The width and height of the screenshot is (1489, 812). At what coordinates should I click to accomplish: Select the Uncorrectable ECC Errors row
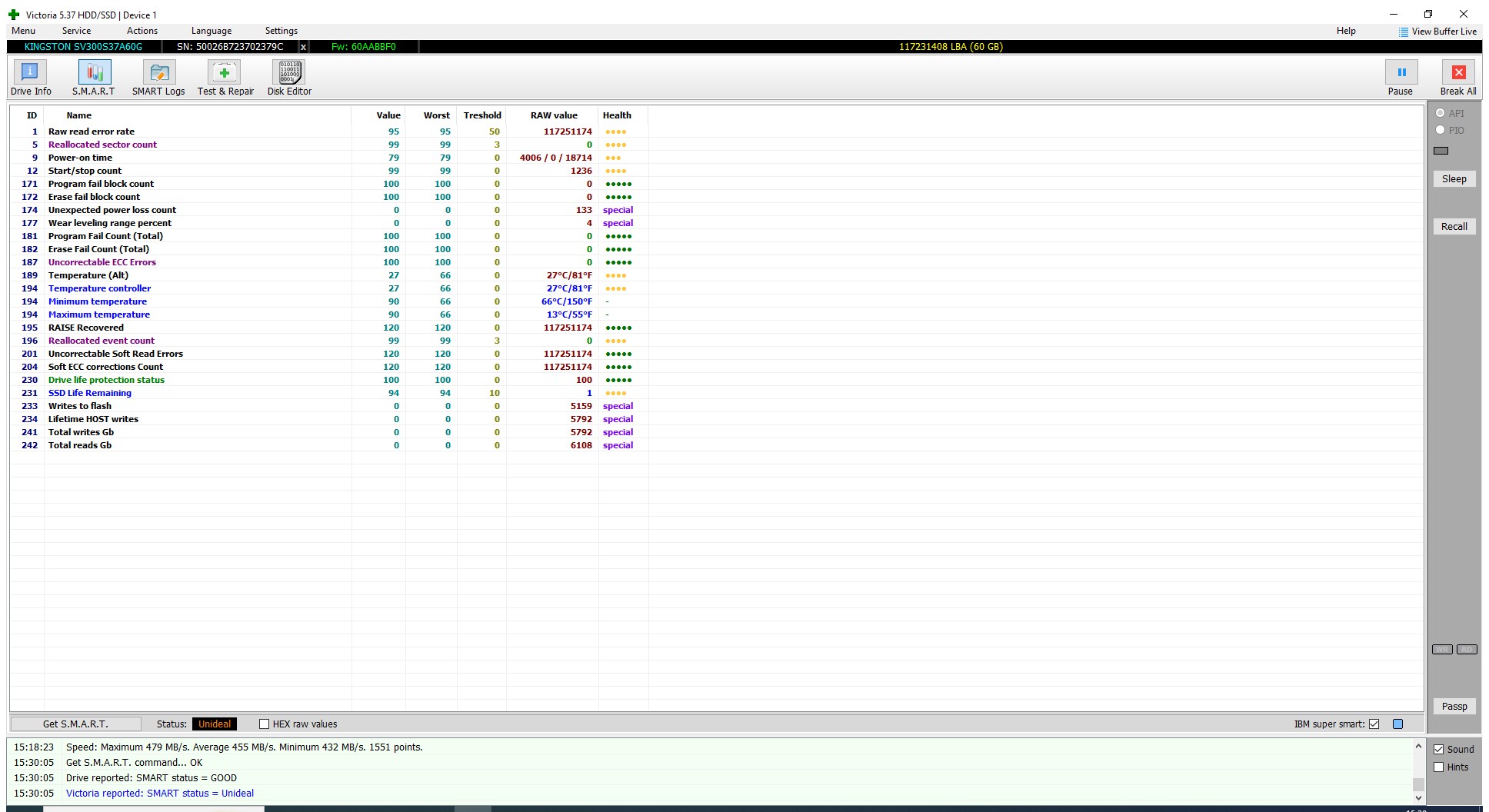pyautogui.click(x=329, y=262)
